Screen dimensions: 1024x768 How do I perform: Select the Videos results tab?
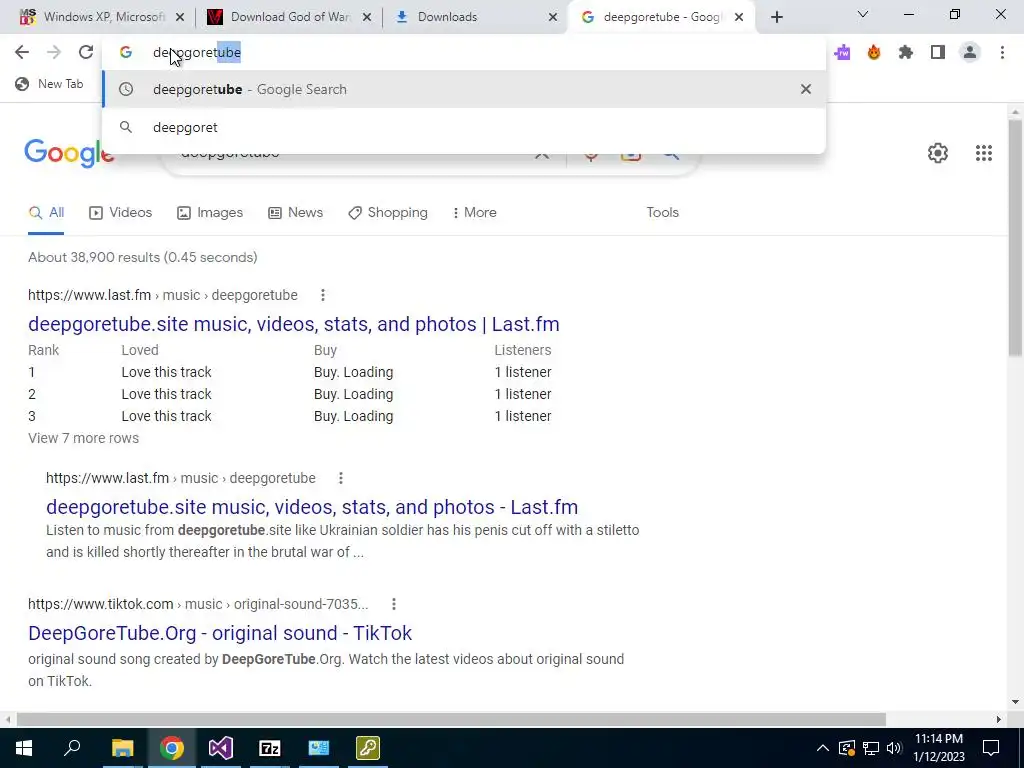(x=120, y=212)
